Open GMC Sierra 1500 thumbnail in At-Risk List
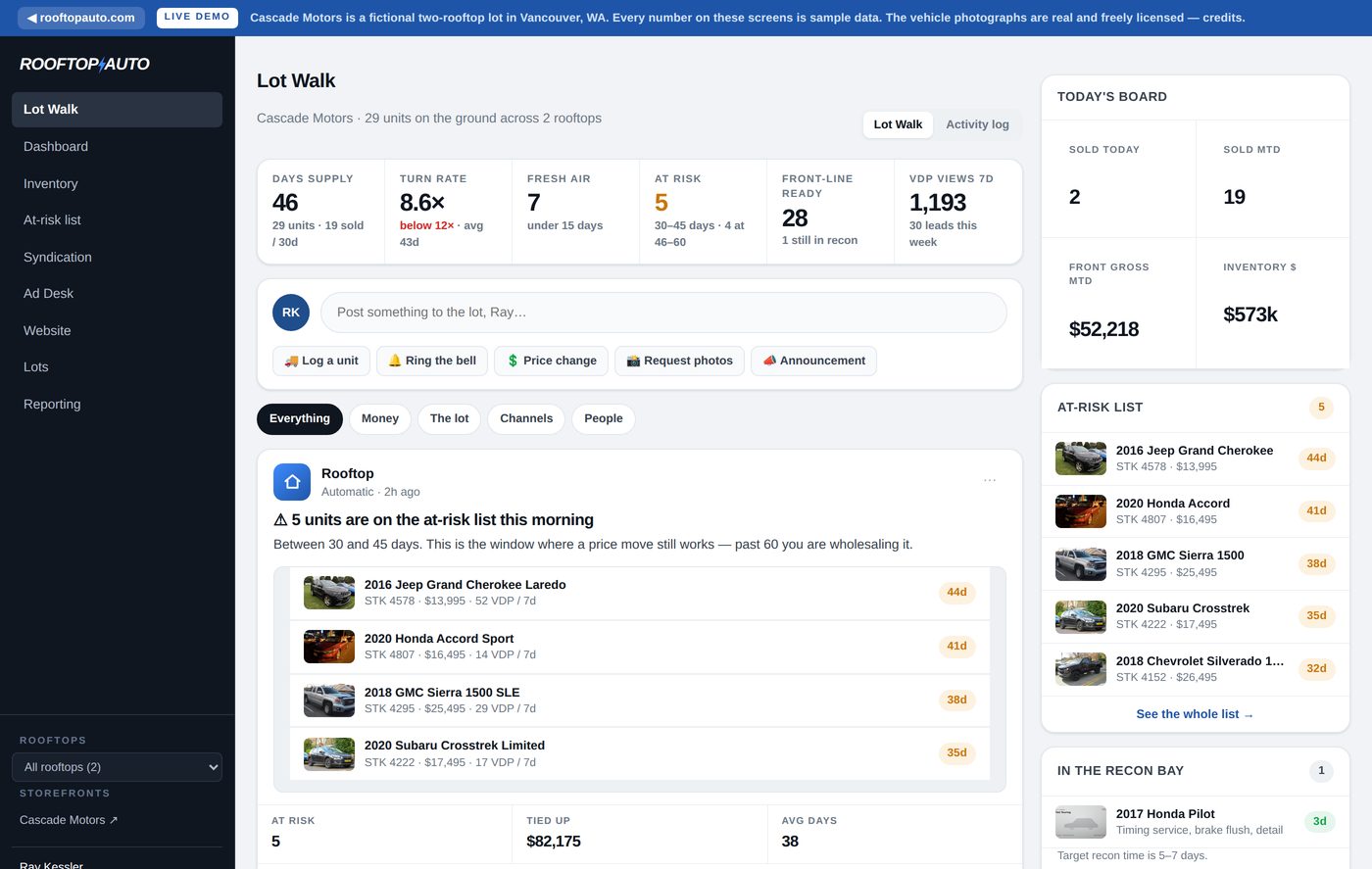This screenshot has width=1372, height=869. click(x=1081, y=563)
